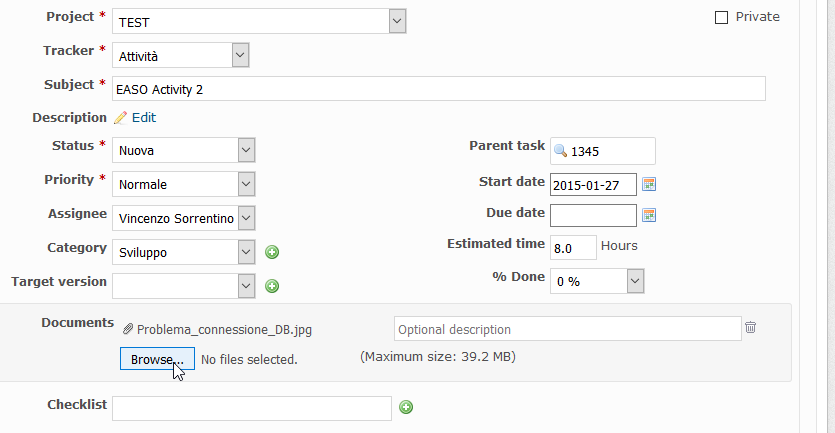The image size is (835, 433).
Task: Tick the Private checkbox
Action: 721,18
